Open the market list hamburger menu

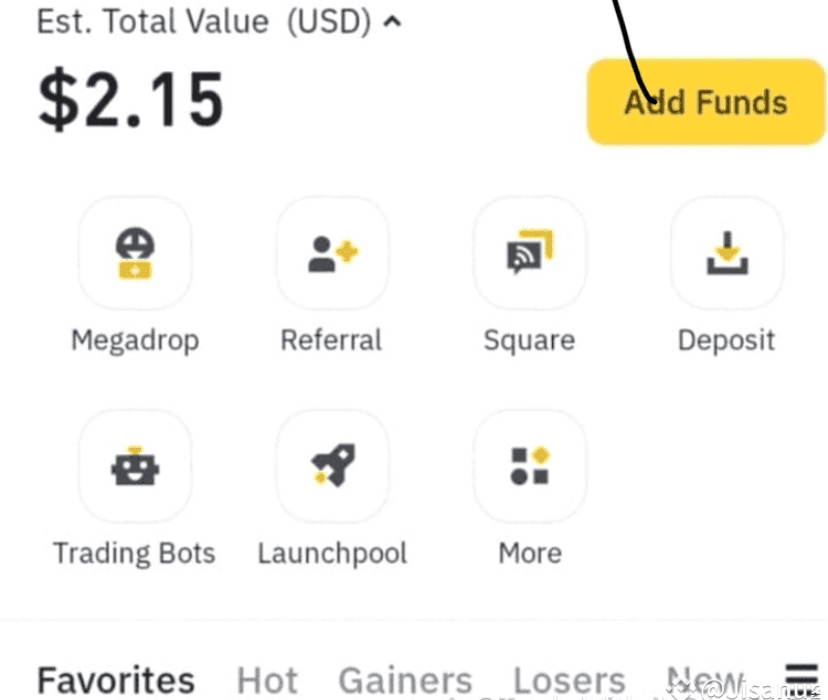[802, 678]
